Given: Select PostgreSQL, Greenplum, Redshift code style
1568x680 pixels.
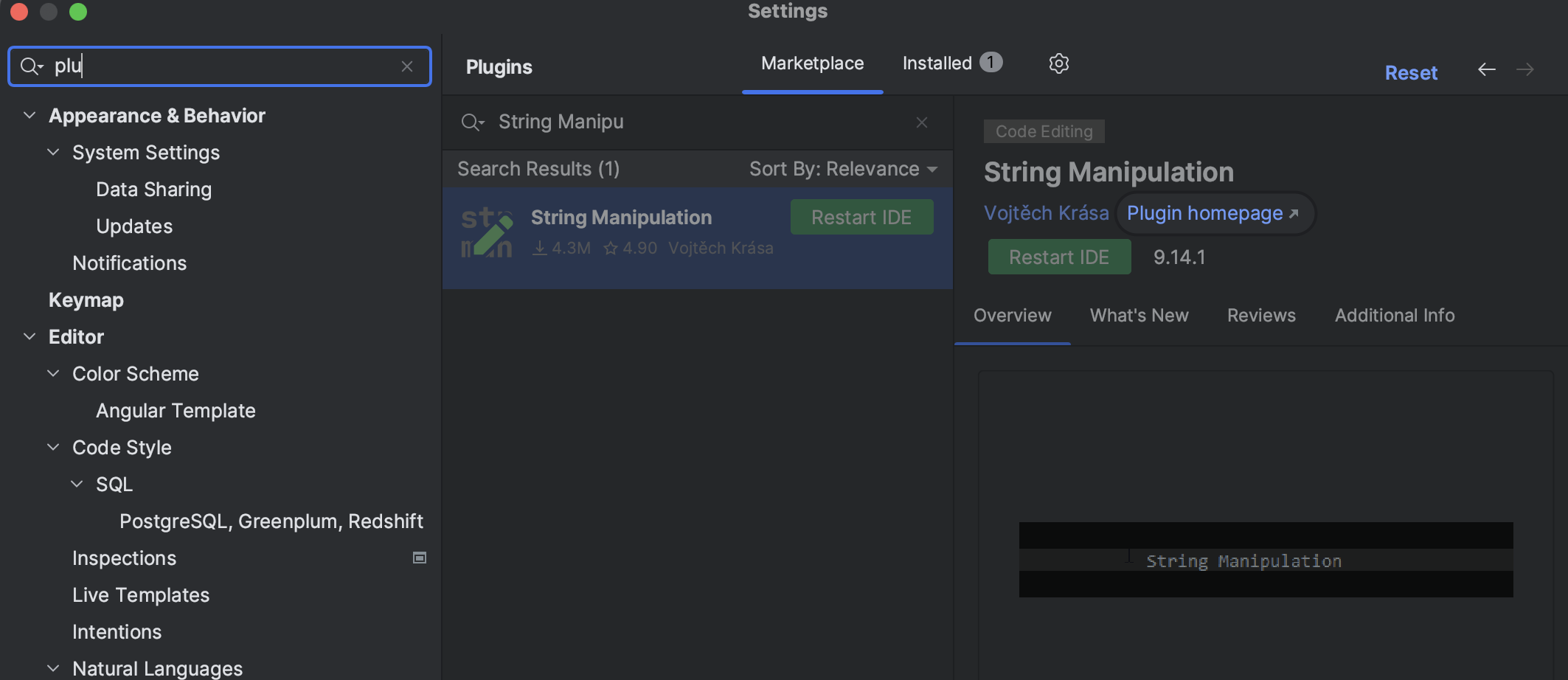Looking at the screenshot, I should 271,521.
